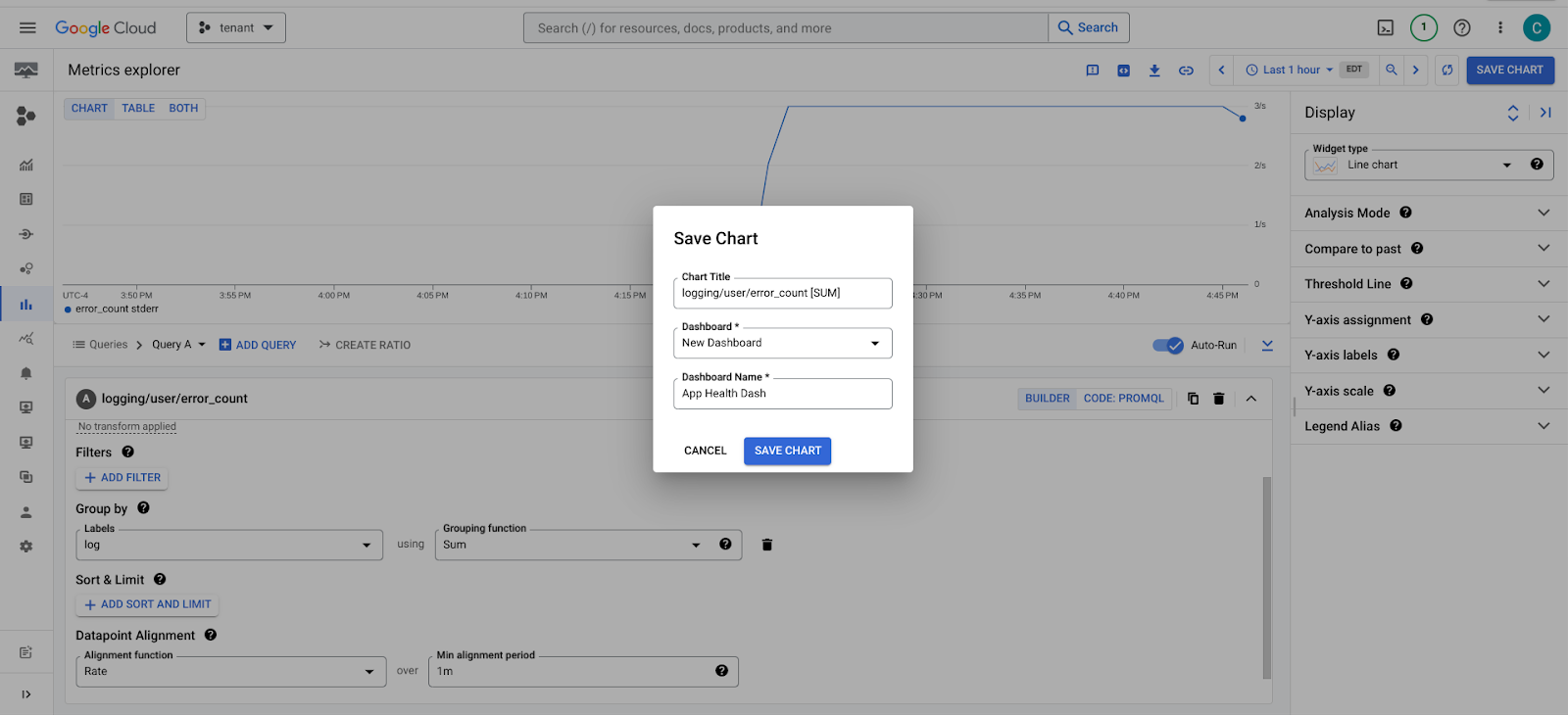The height and width of the screenshot is (715, 1568).
Task: Click help icon next to Datapoint Alignment
Action: pos(211,635)
